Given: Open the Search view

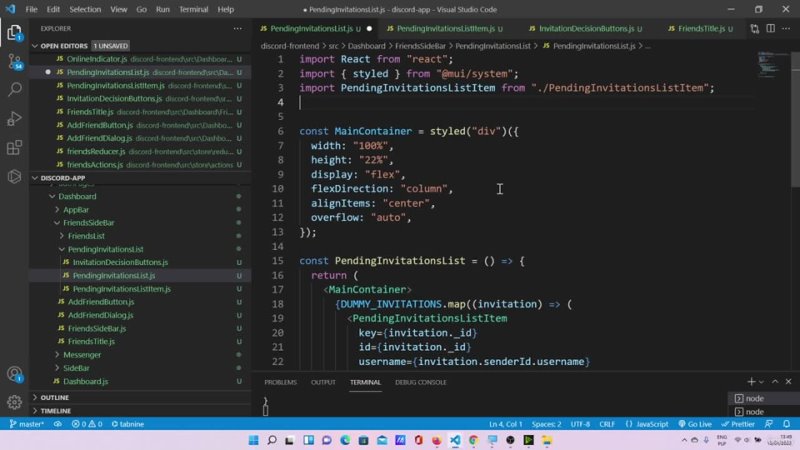Looking at the screenshot, I should [14, 90].
